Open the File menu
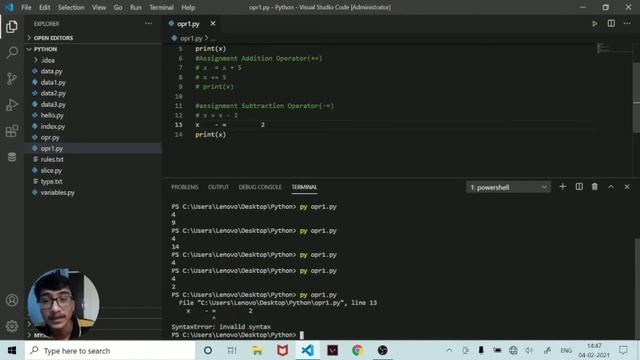The width and height of the screenshot is (640, 360). pyautogui.click(x=26, y=7)
